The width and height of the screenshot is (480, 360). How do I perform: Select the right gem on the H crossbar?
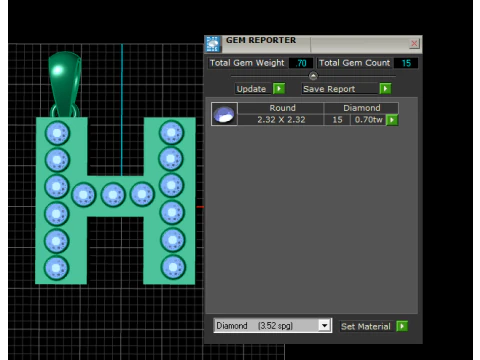coord(142,194)
